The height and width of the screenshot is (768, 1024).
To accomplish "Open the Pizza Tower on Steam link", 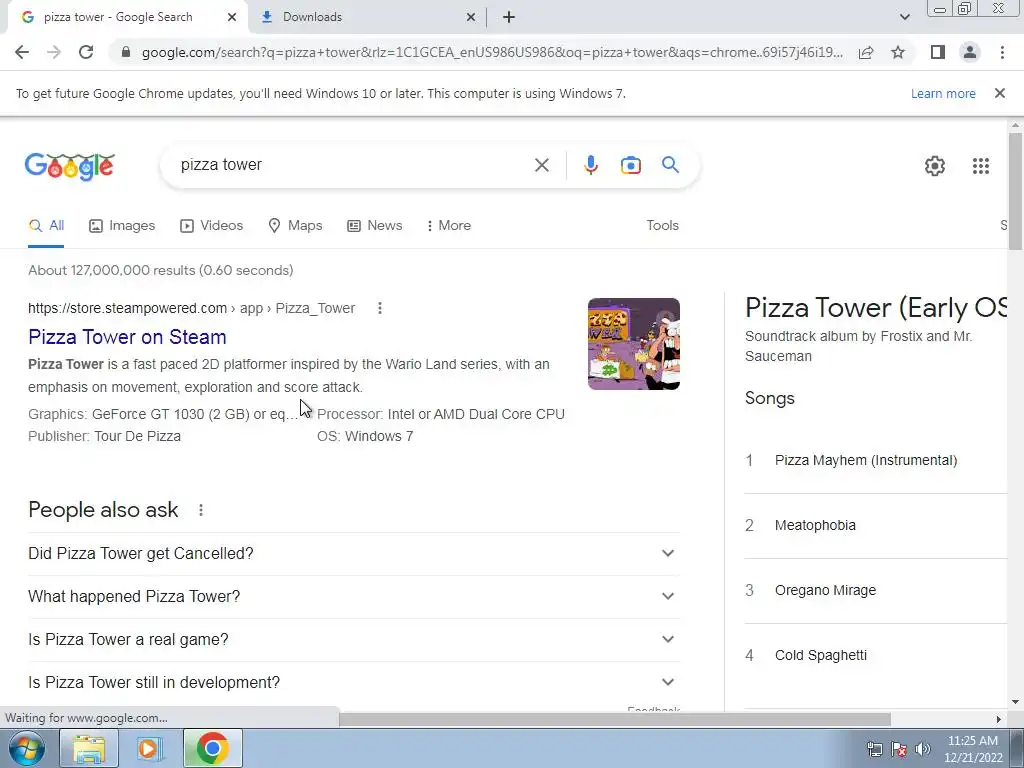I will [x=127, y=337].
